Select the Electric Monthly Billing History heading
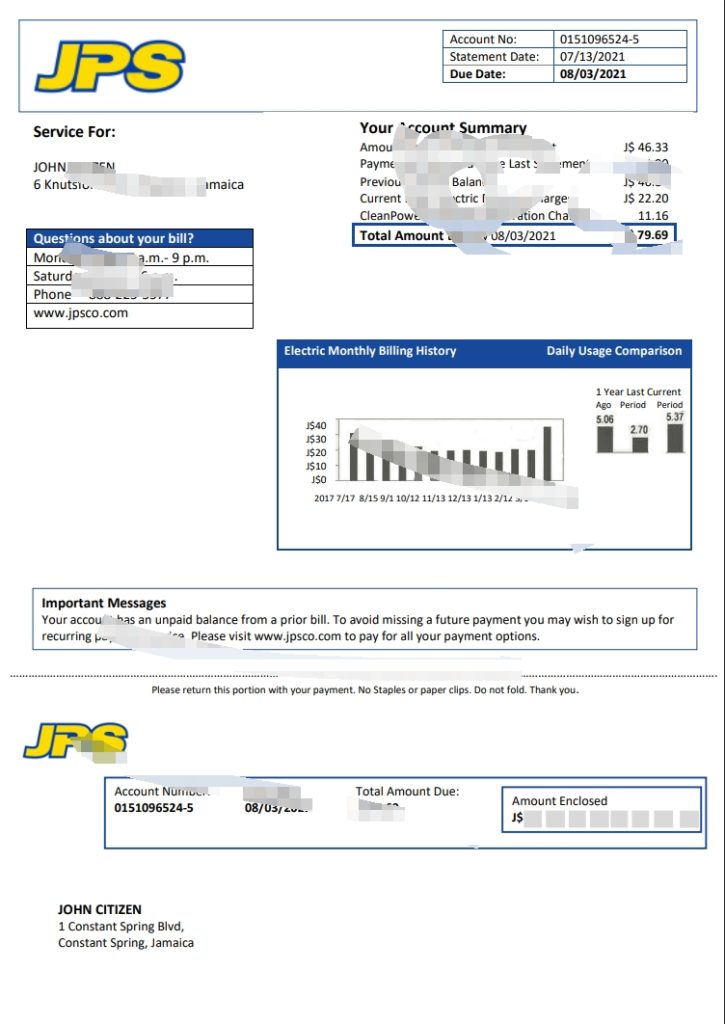The image size is (725, 1024). 370,351
